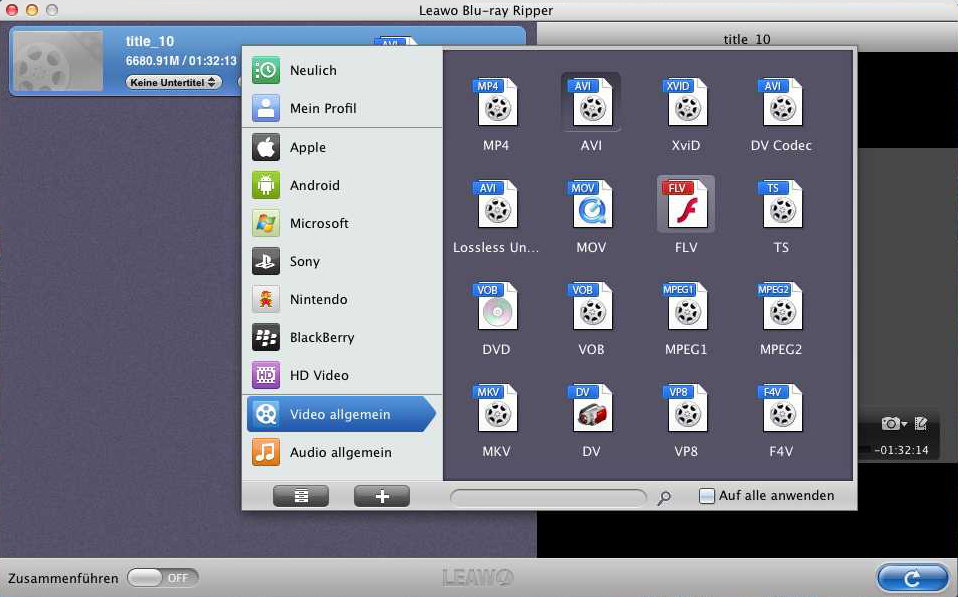Select the DV camcorder format icon
The image size is (958, 597).
click(591, 409)
